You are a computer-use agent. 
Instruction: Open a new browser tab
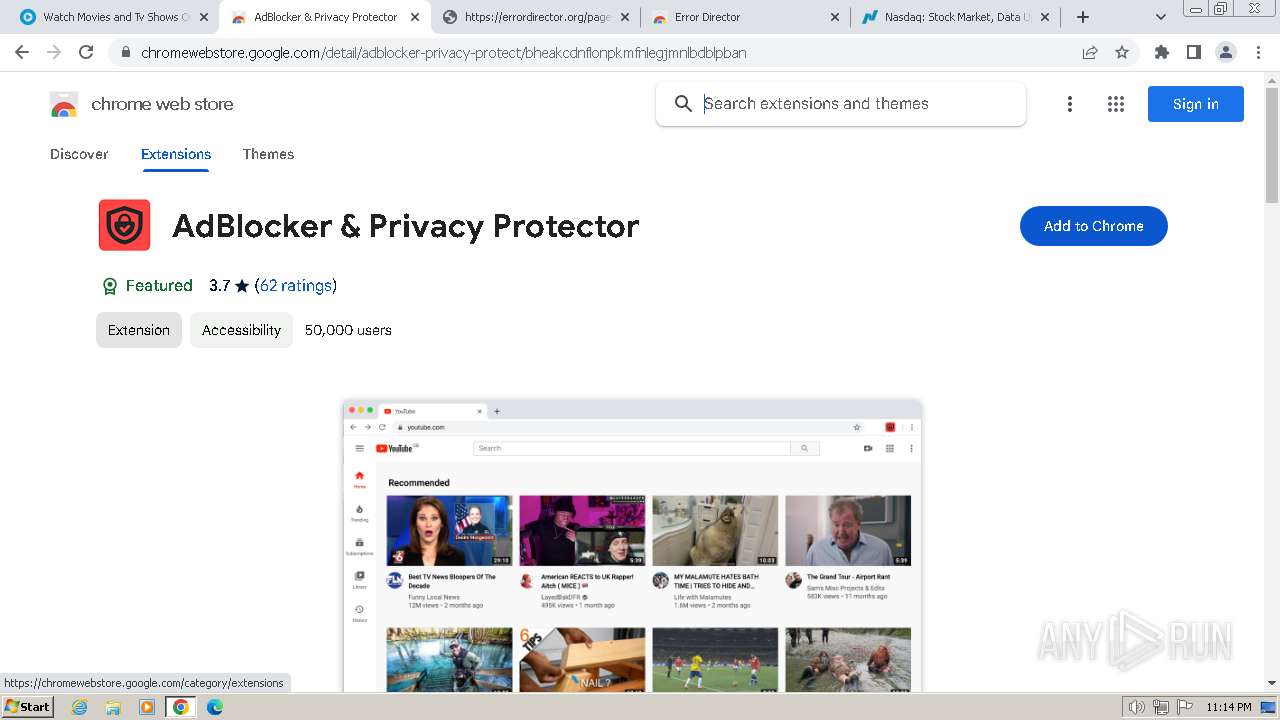click(x=1083, y=17)
